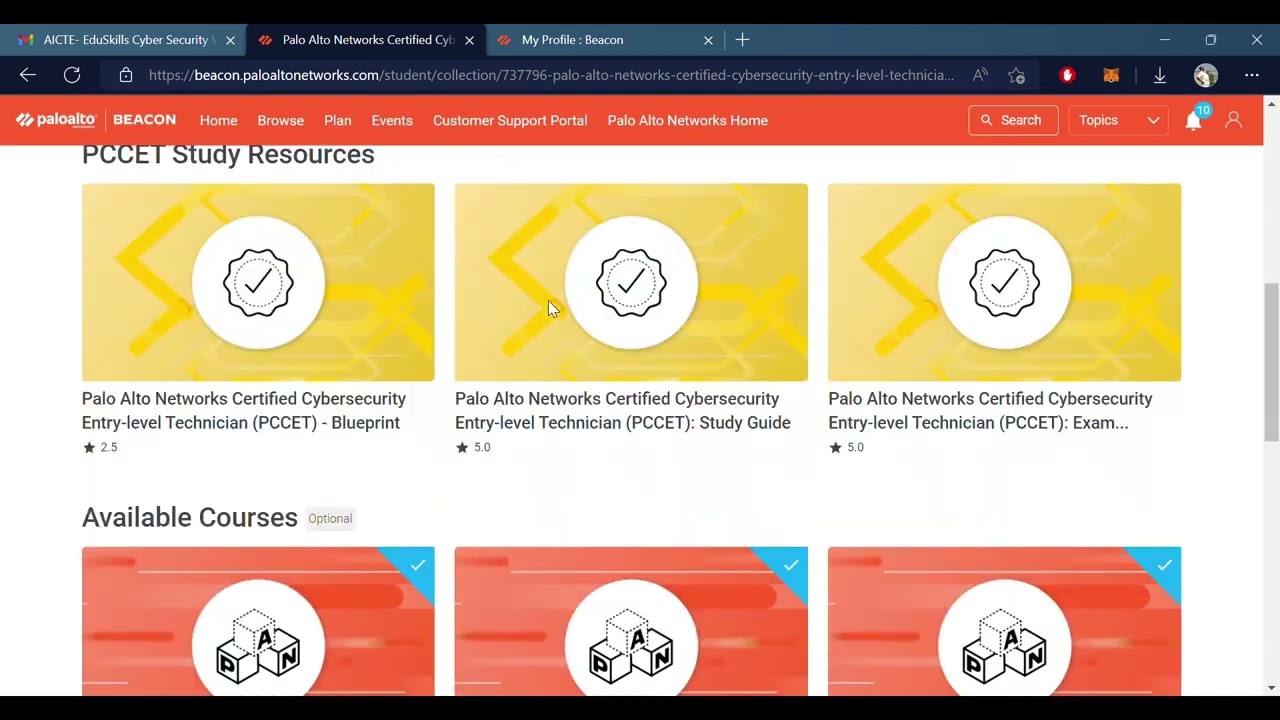This screenshot has width=1280, height=720.
Task: Open the PCCET: Study Guide title link
Action: (x=623, y=410)
